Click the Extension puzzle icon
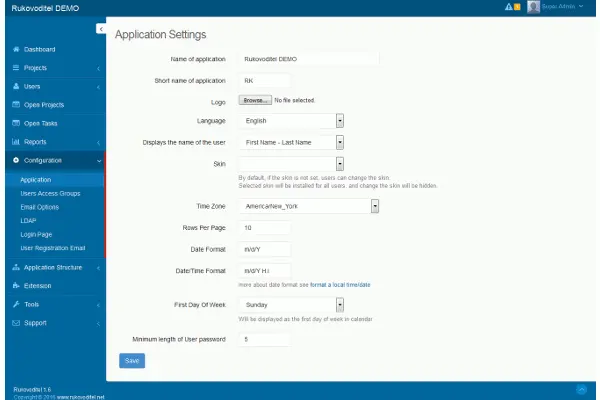 16,285
